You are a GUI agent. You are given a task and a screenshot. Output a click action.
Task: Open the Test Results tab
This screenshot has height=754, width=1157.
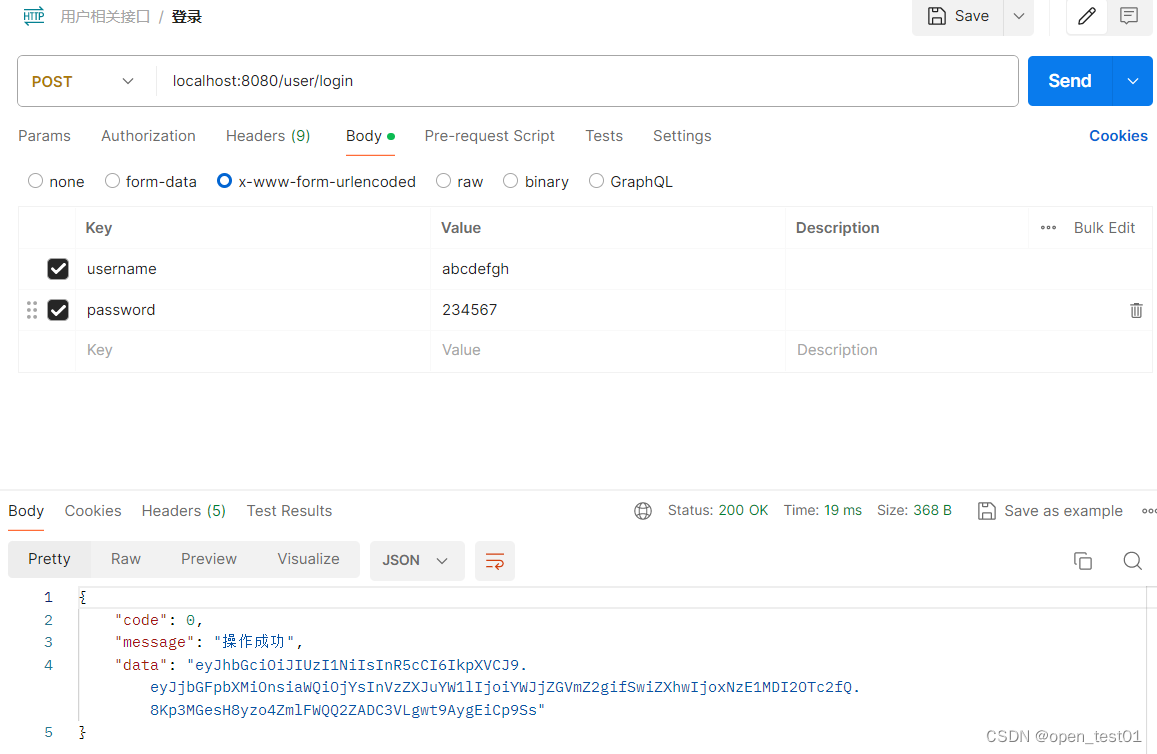click(x=289, y=511)
